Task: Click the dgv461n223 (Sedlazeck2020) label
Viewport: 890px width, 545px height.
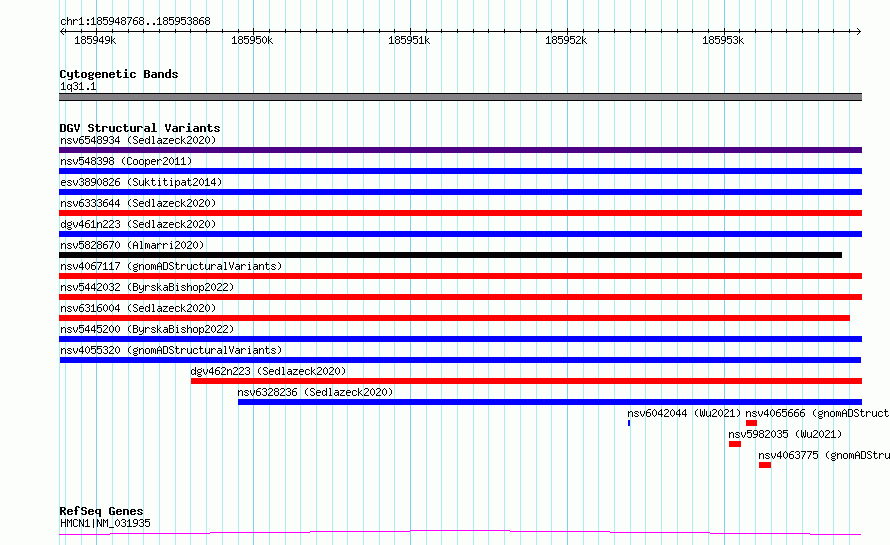Action: (138, 224)
